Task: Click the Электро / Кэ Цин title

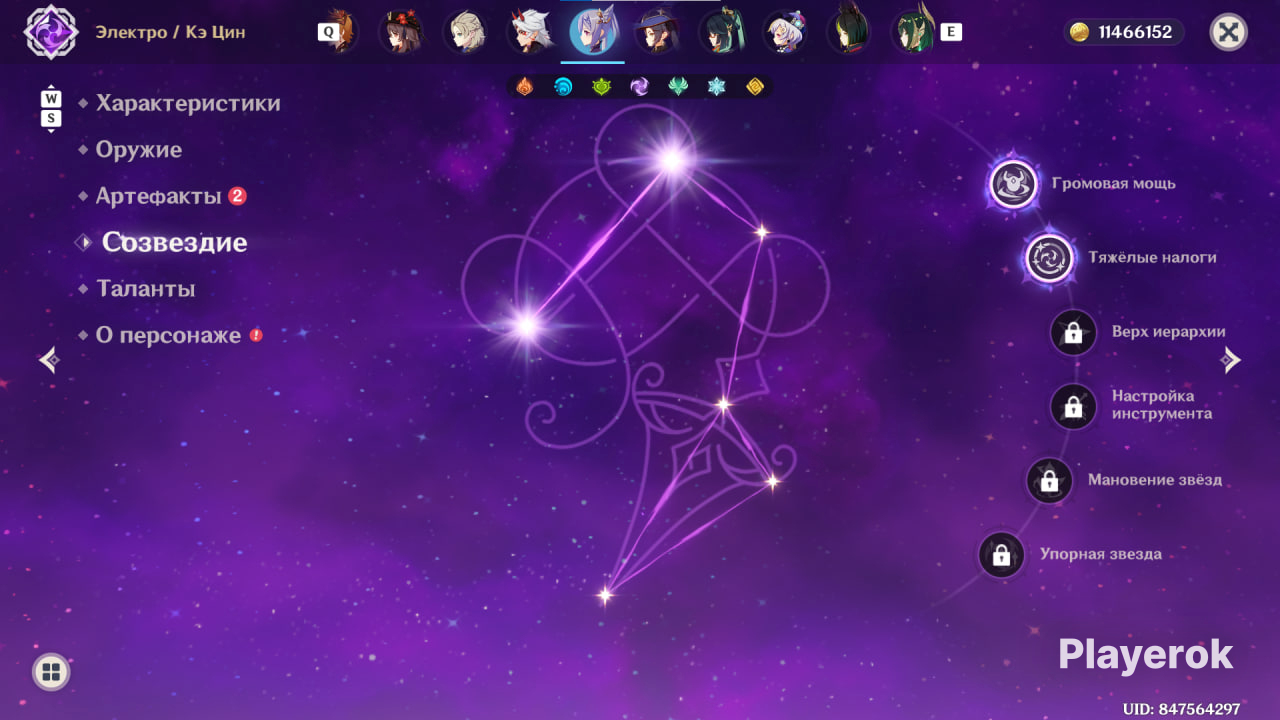Action: (x=171, y=32)
